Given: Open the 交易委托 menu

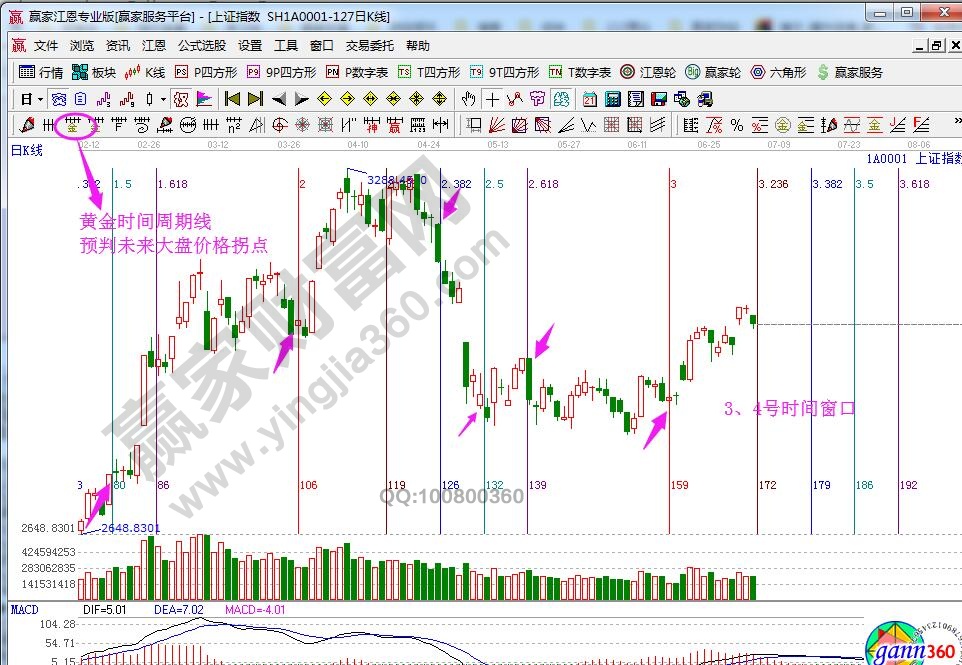Looking at the screenshot, I should 370,45.
